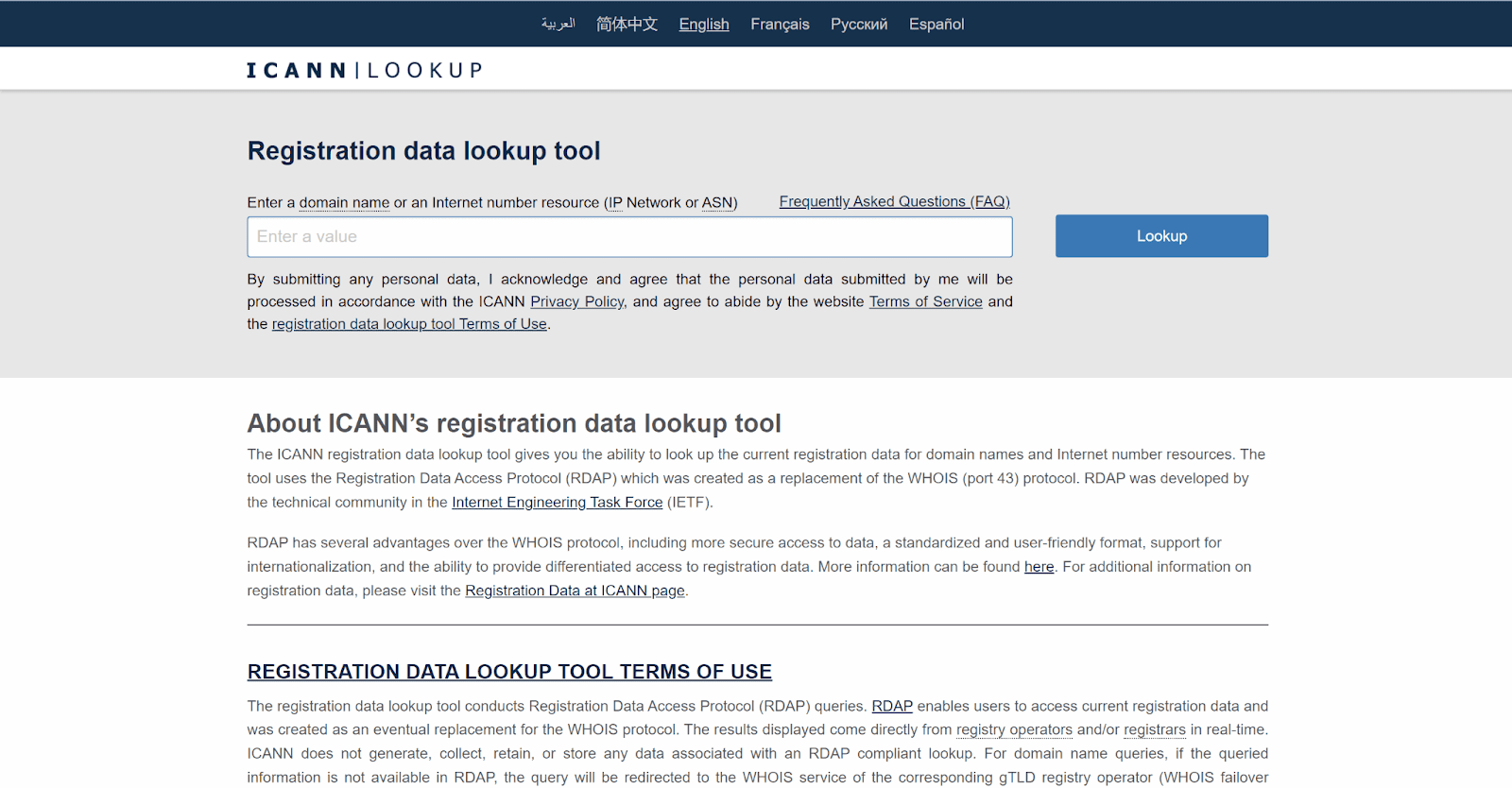Click the blue Lookup button
The width and height of the screenshot is (1512, 788).
(x=1161, y=236)
